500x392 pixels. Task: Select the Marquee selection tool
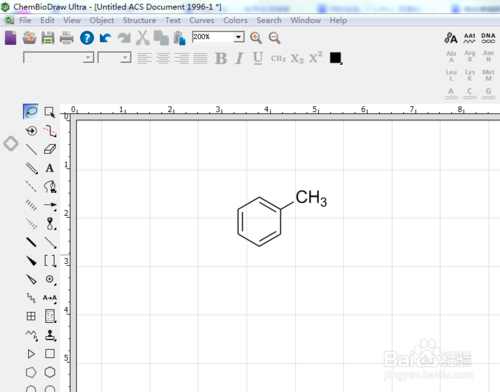point(50,112)
